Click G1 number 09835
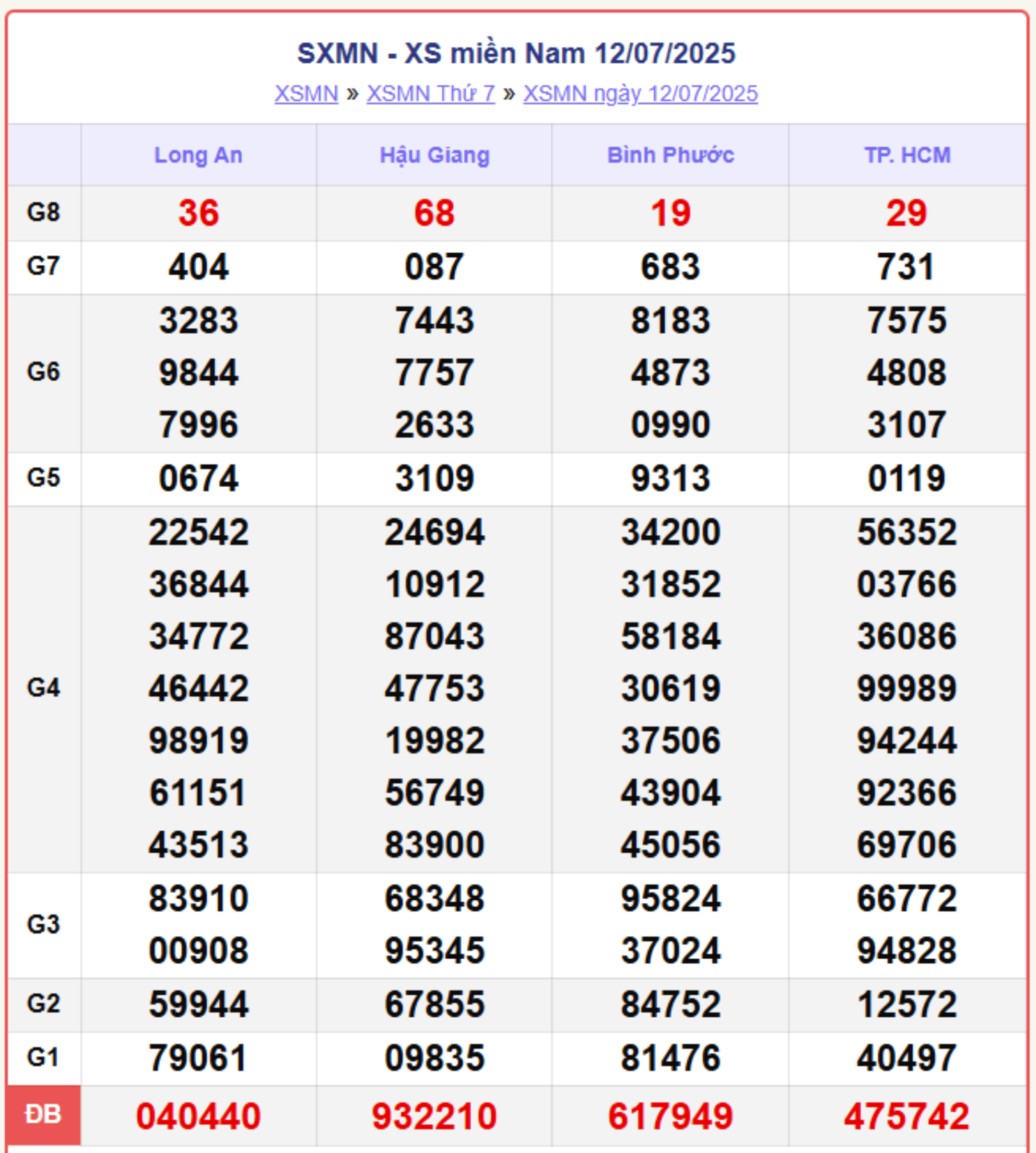This screenshot has width=1036, height=1153. click(x=434, y=1058)
